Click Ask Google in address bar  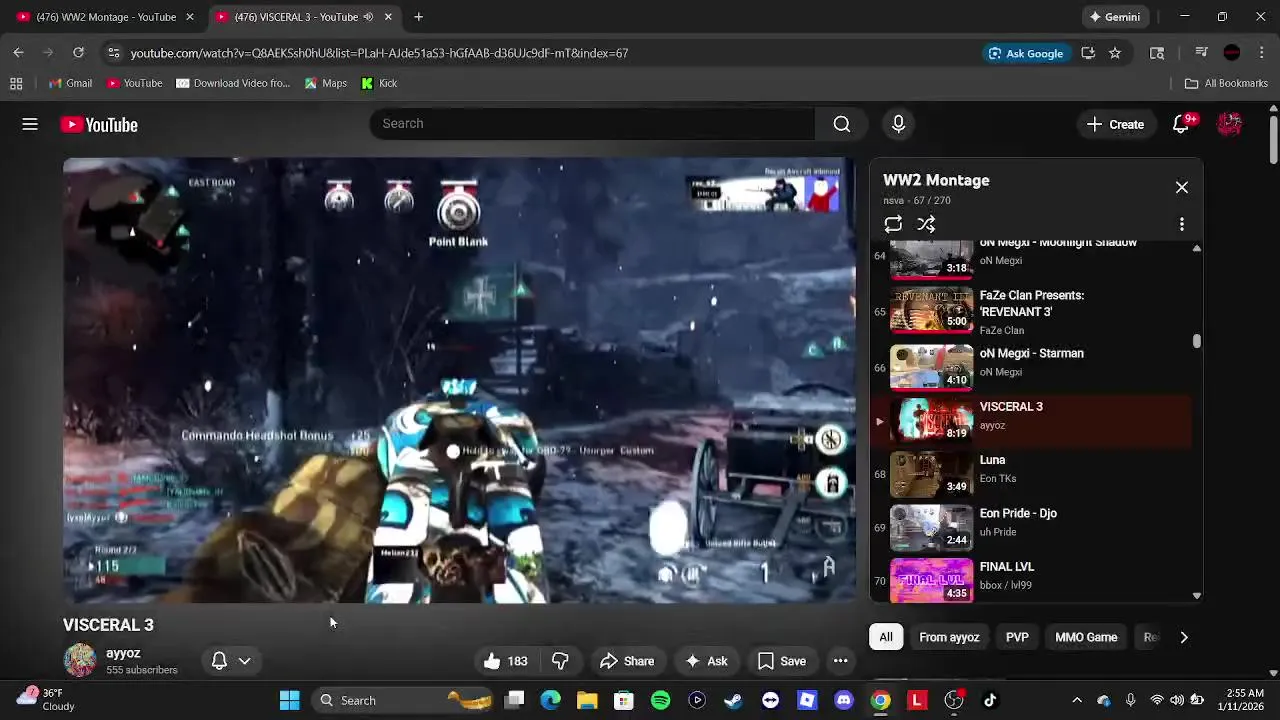tap(1026, 53)
